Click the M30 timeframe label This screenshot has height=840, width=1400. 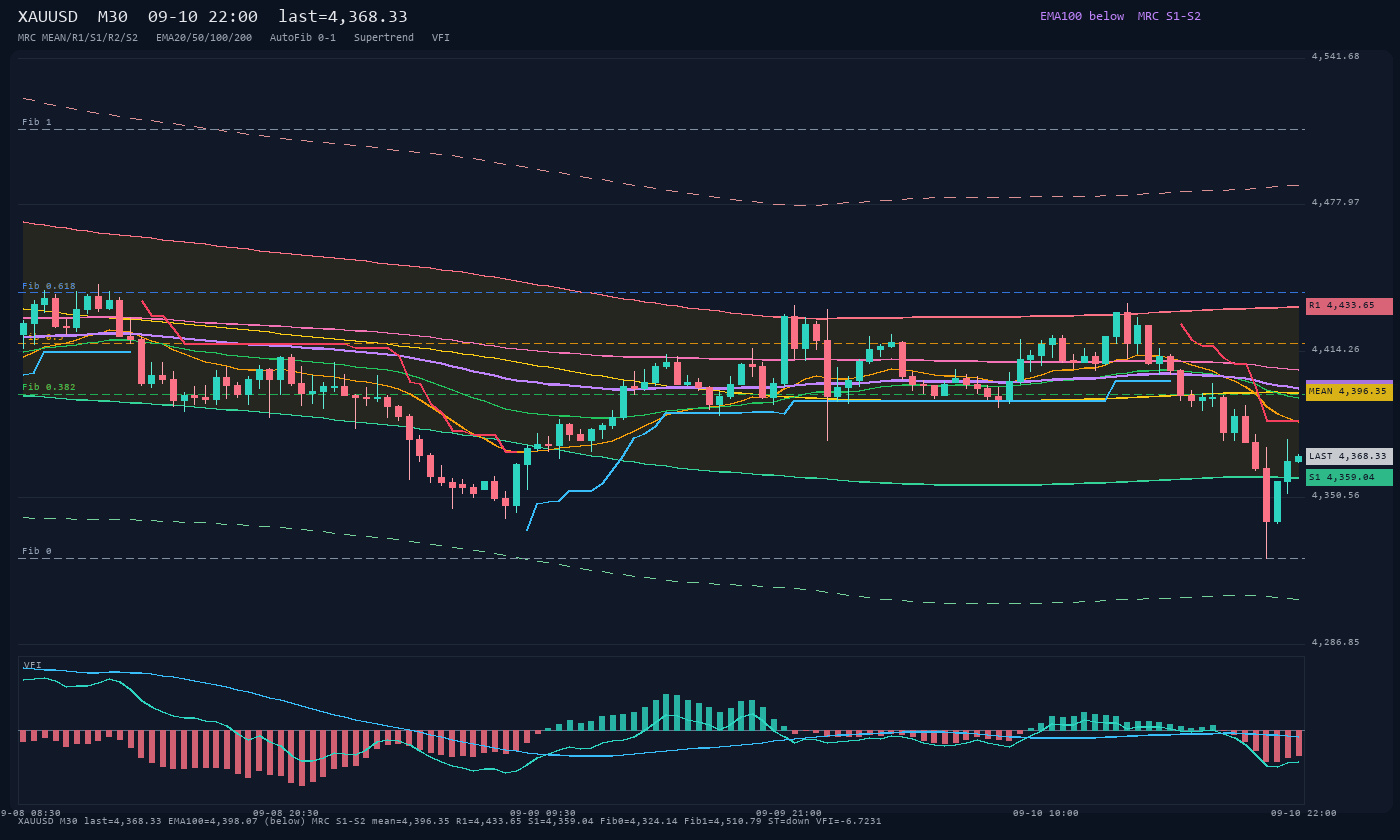113,16
